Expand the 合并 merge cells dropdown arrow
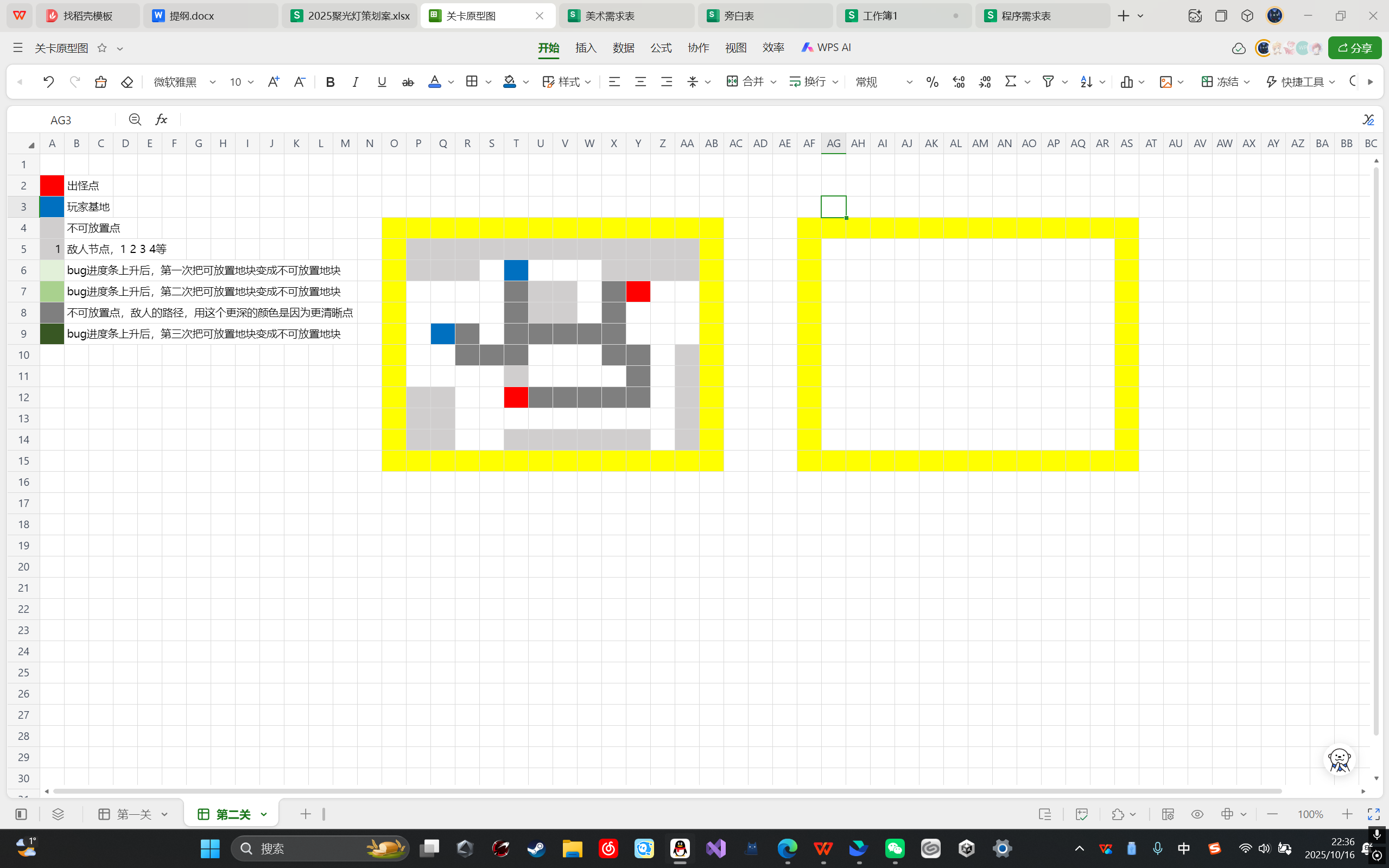This screenshot has width=1389, height=868. [x=773, y=82]
